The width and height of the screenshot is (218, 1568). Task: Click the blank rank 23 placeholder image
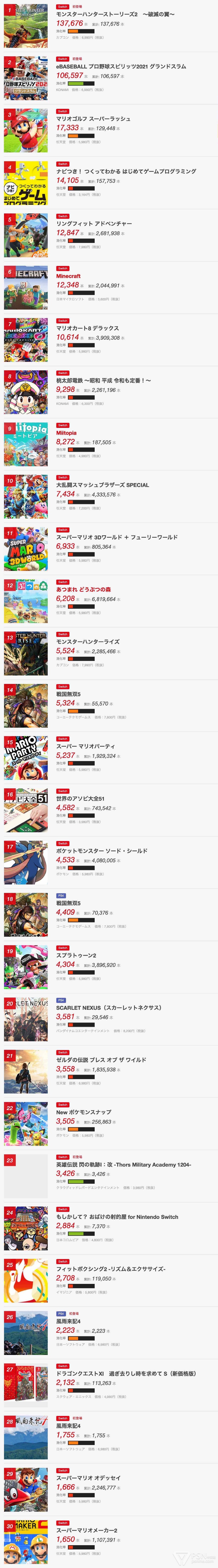tap(26, 1176)
